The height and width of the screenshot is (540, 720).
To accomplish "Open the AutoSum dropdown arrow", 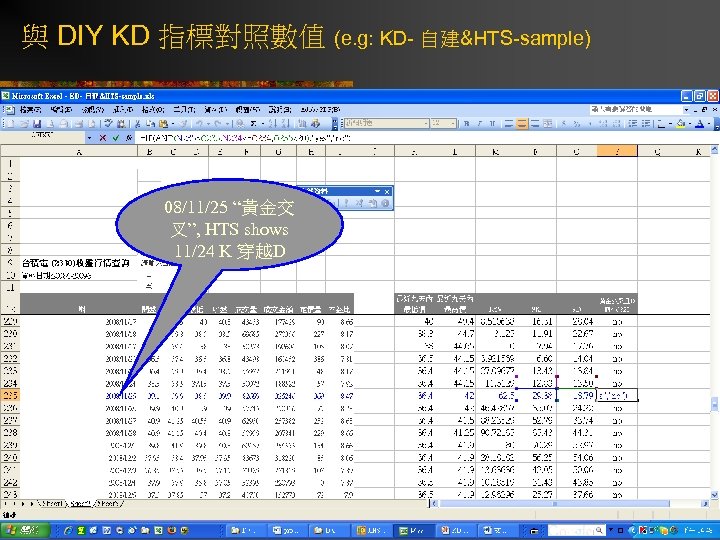I will pyautogui.click(x=262, y=124).
